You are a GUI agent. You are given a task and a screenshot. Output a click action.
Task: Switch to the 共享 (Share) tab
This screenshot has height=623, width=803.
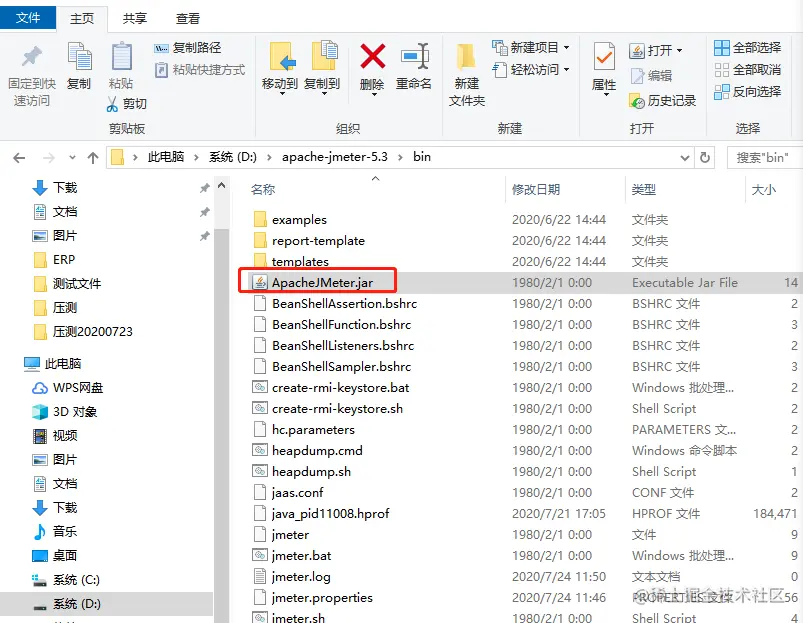133,17
